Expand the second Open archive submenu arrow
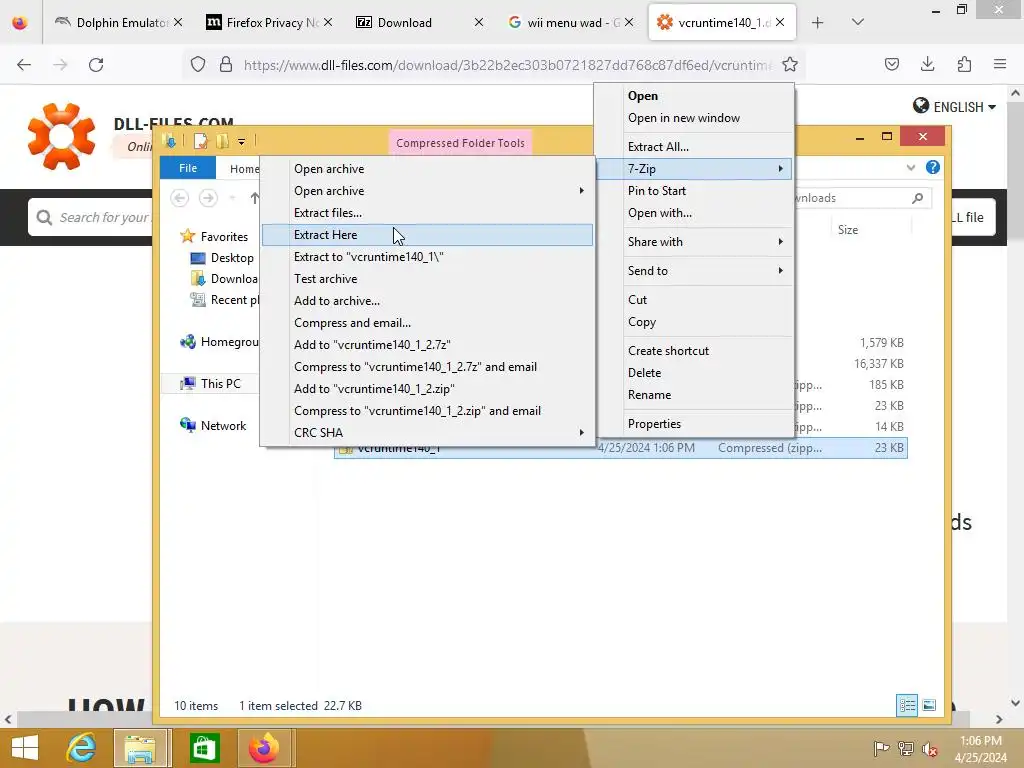1024x768 pixels. [581, 191]
